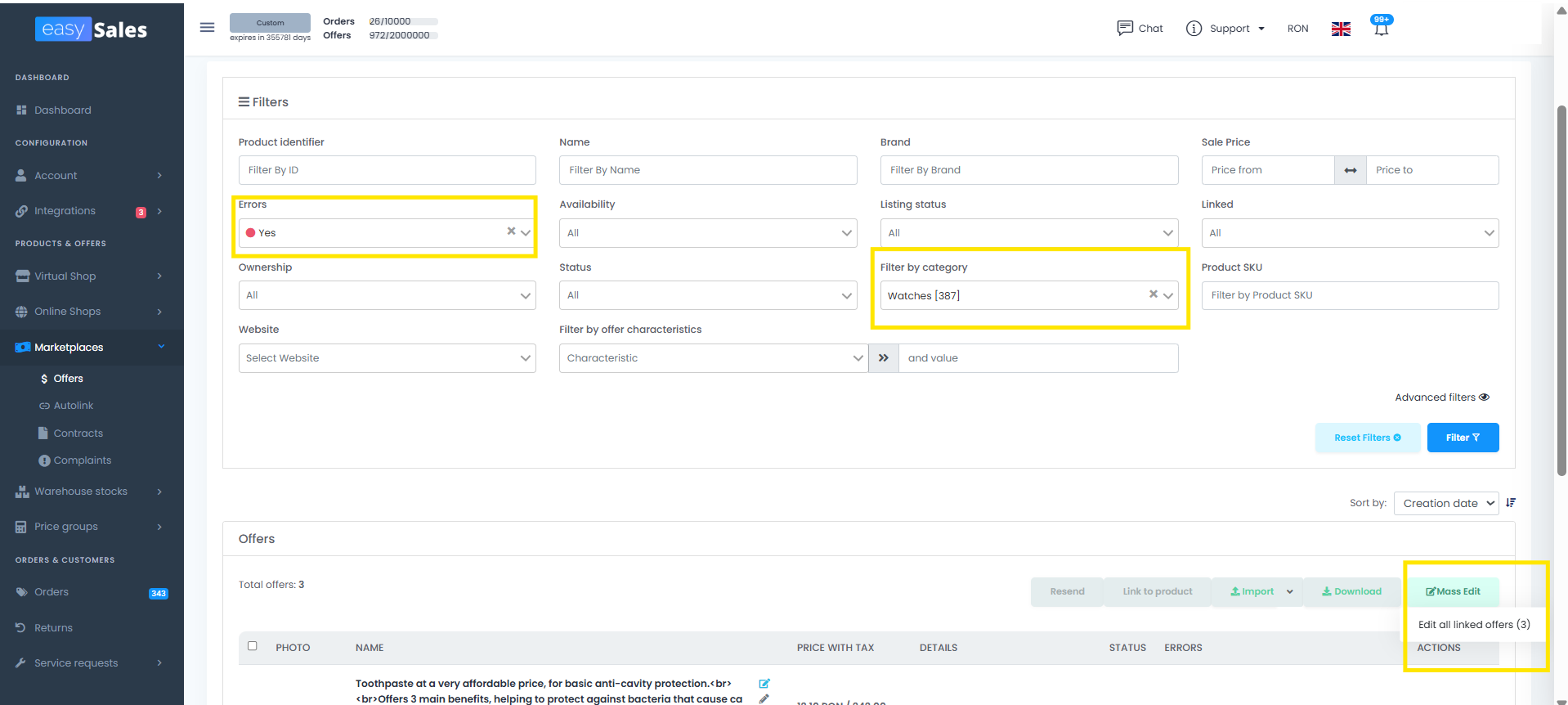Click the Product identifier Filter By ID field
This screenshot has width=1568, height=705.
point(388,170)
